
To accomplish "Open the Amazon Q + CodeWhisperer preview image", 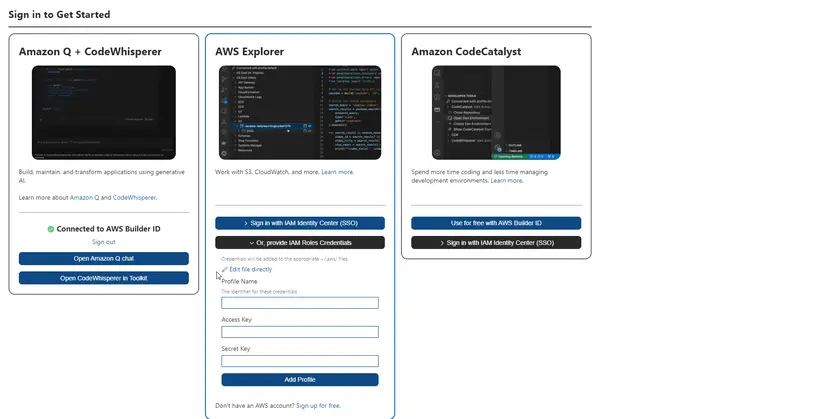I will pos(104,113).
